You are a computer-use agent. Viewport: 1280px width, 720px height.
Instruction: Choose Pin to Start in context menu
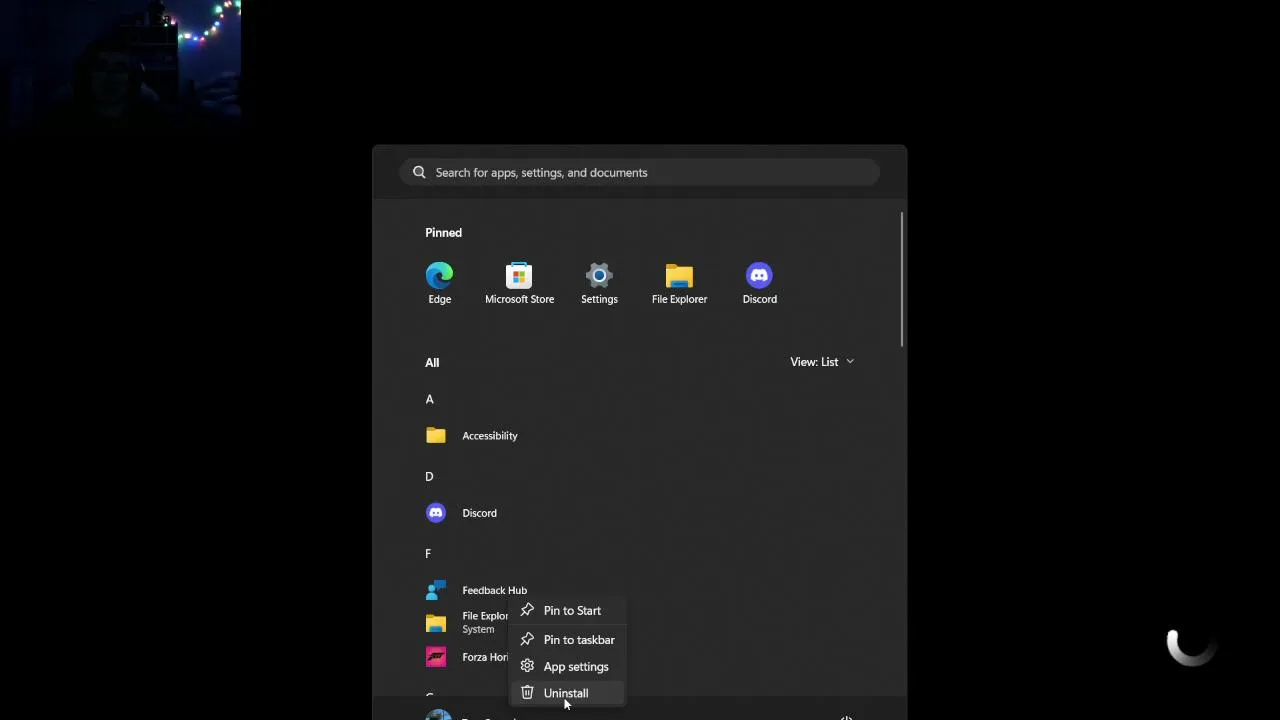568,610
